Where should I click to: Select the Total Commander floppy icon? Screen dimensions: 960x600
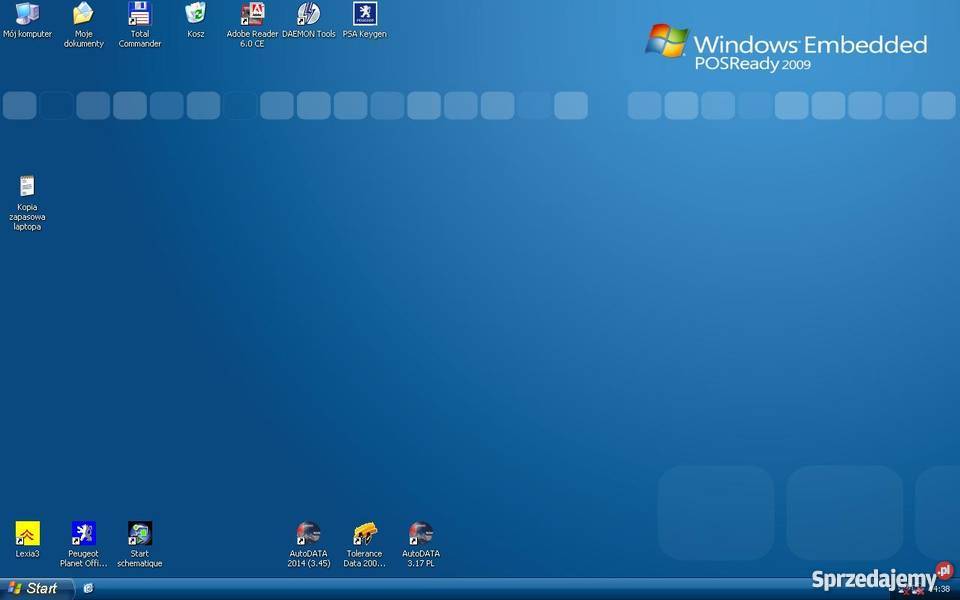(140, 14)
